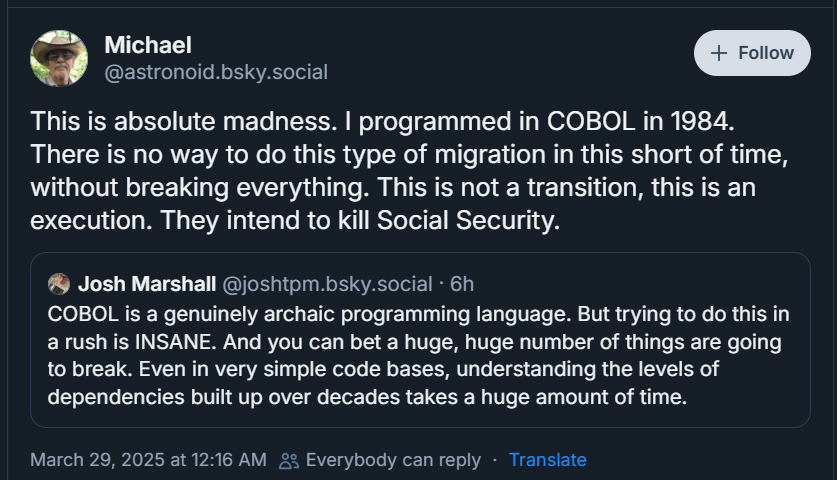Open the March 29, 2025 post timestamp
The height and width of the screenshot is (480, 837).
click(x=148, y=460)
